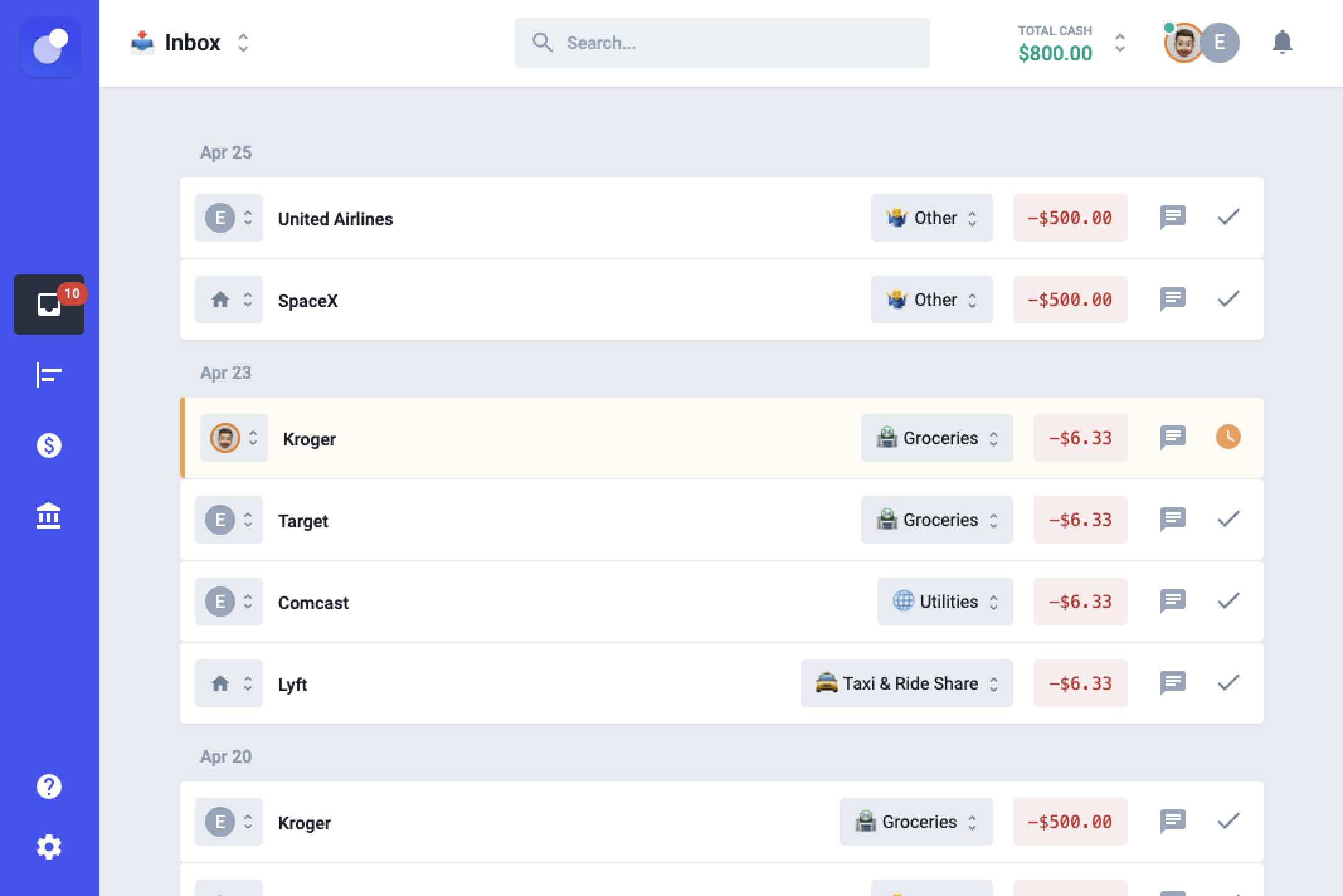
Task: Open the Inbox view switcher
Action: click(x=243, y=43)
